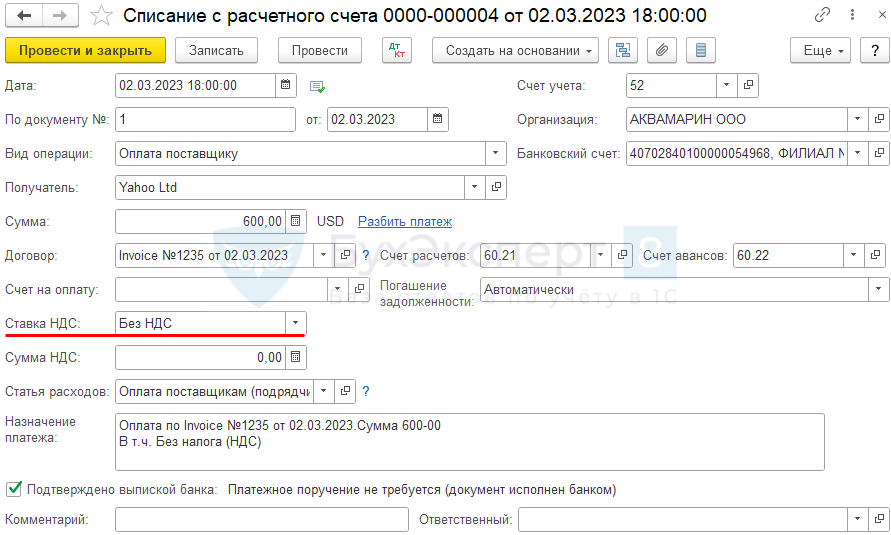
Task: Open the Статья расходов record
Action: point(344,391)
